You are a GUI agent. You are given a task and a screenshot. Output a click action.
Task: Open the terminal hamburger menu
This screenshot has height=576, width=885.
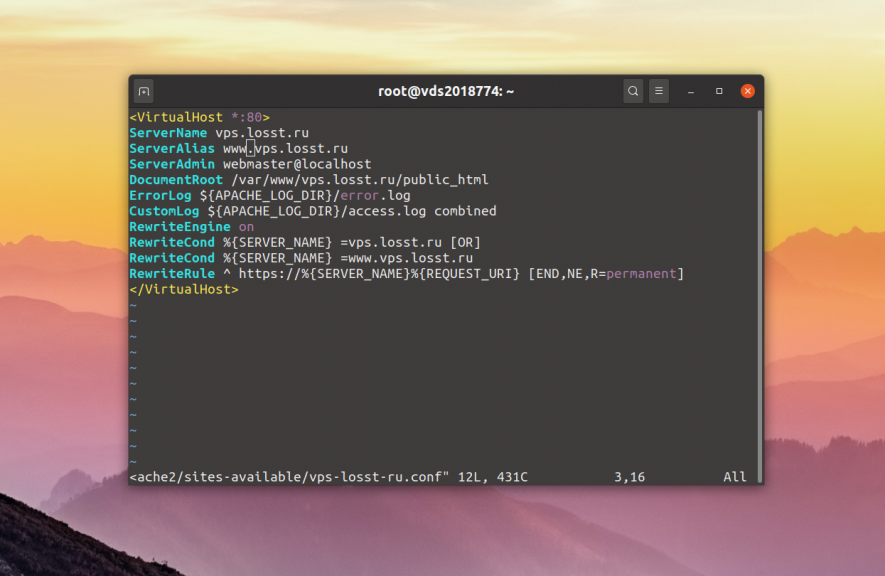pyautogui.click(x=659, y=91)
